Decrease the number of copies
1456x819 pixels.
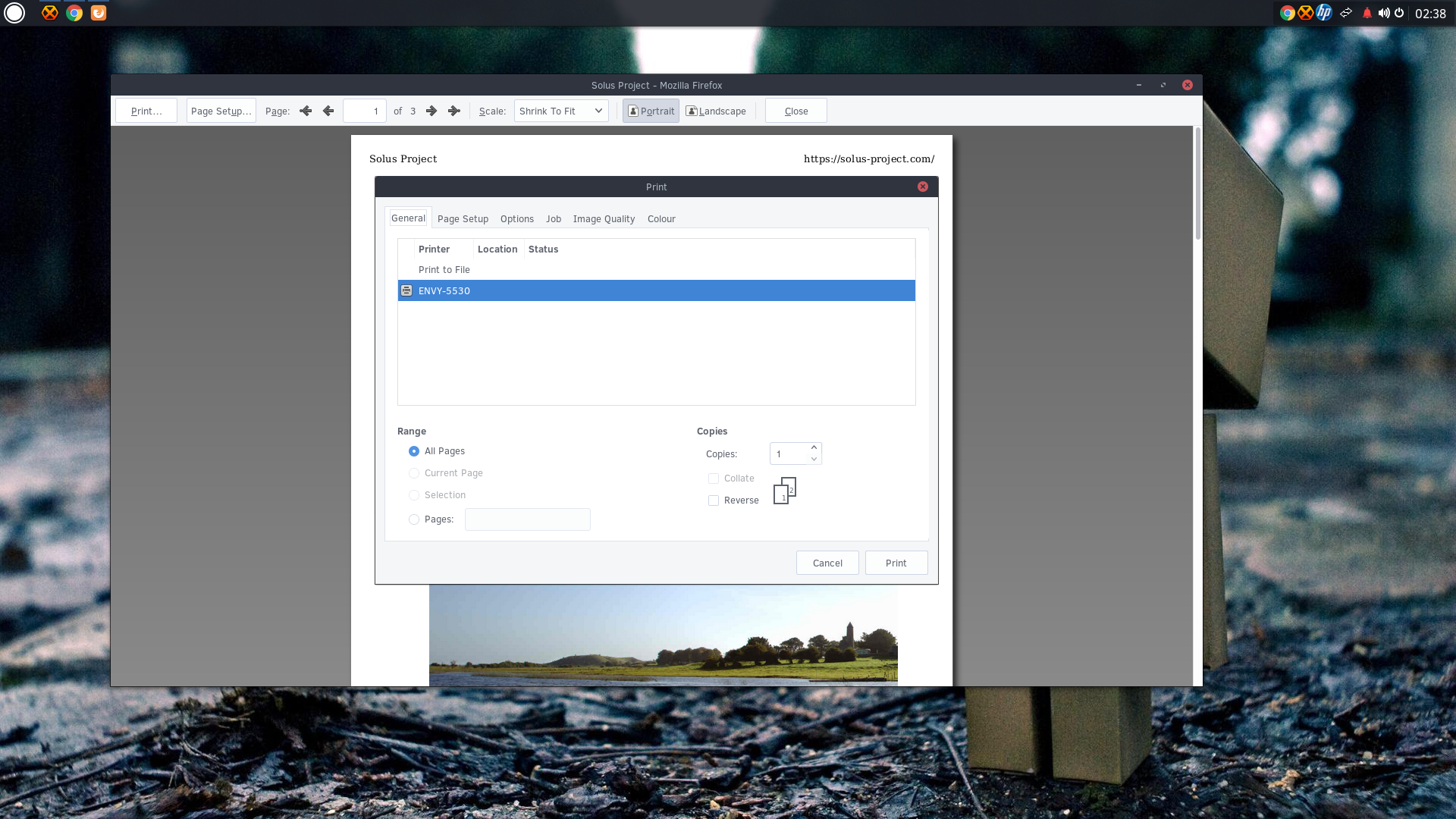pyautogui.click(x=814, y=459)
